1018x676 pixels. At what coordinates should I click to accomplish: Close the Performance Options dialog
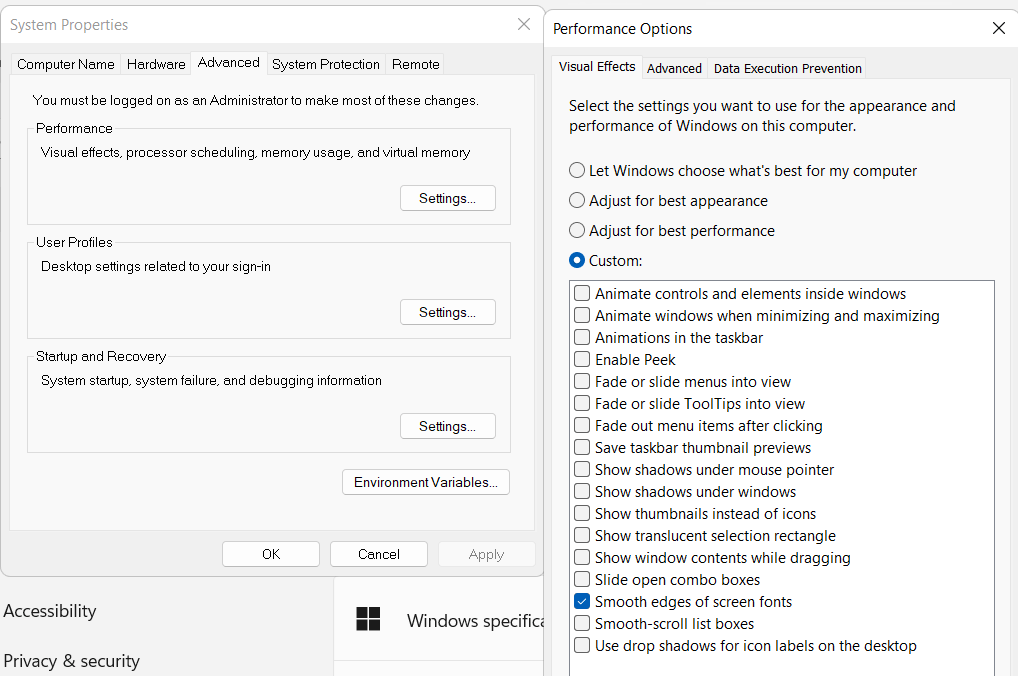(x=998, y=29)
